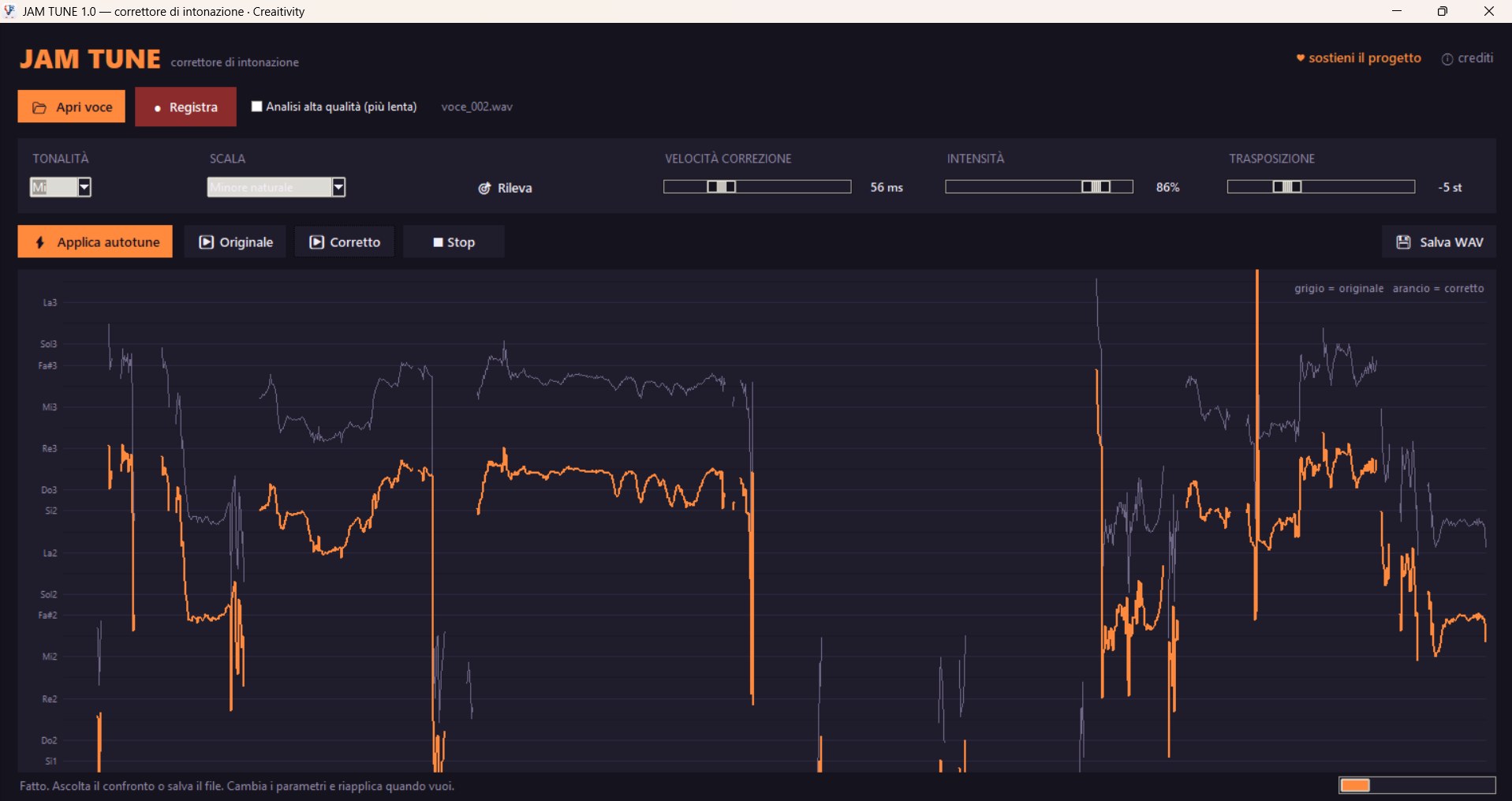Click the floppy disk icon on Salva WAV
The image size is (1512, 801).
coord(1403,242)
